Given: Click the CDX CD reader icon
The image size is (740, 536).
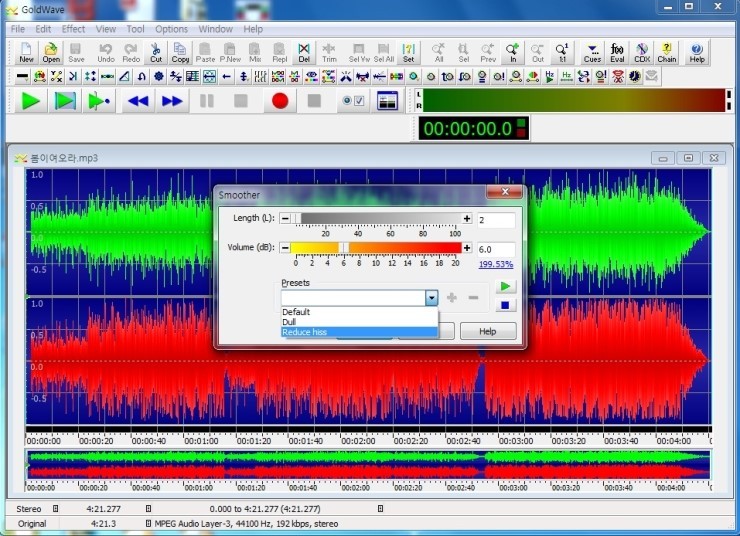Looking at the screenshot, I should click(642, 52).
